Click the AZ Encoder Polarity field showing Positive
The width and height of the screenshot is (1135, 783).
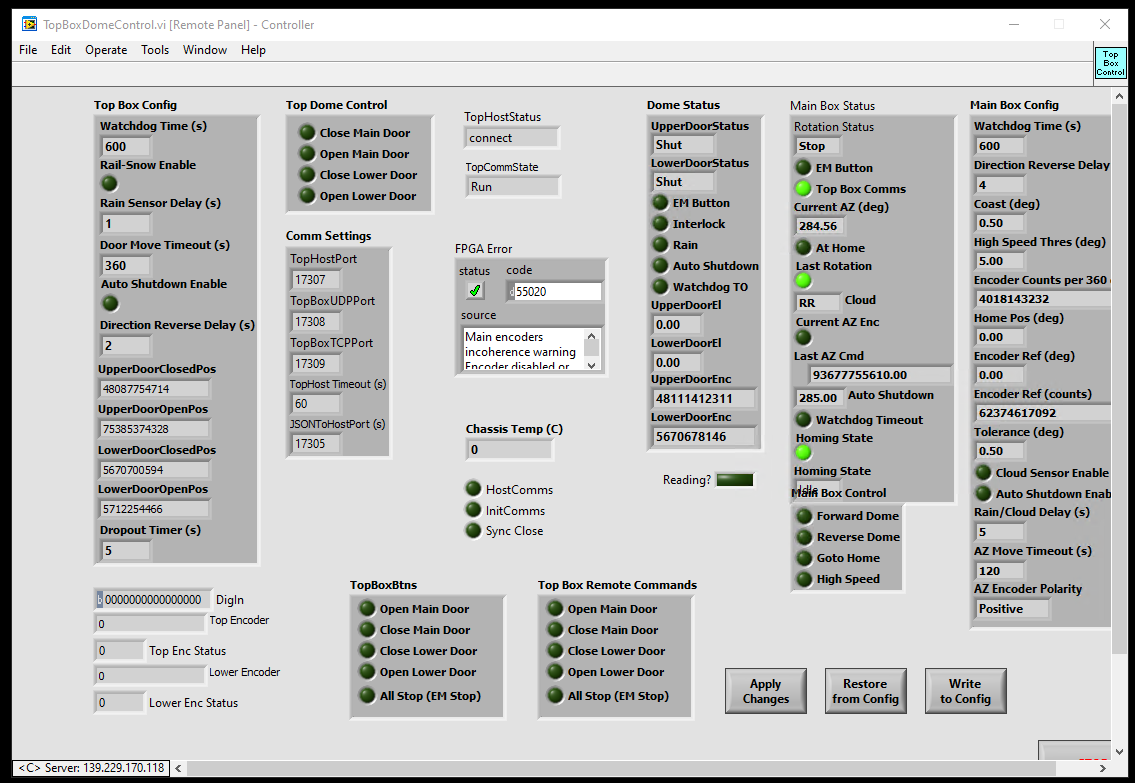click(1012, 609)
